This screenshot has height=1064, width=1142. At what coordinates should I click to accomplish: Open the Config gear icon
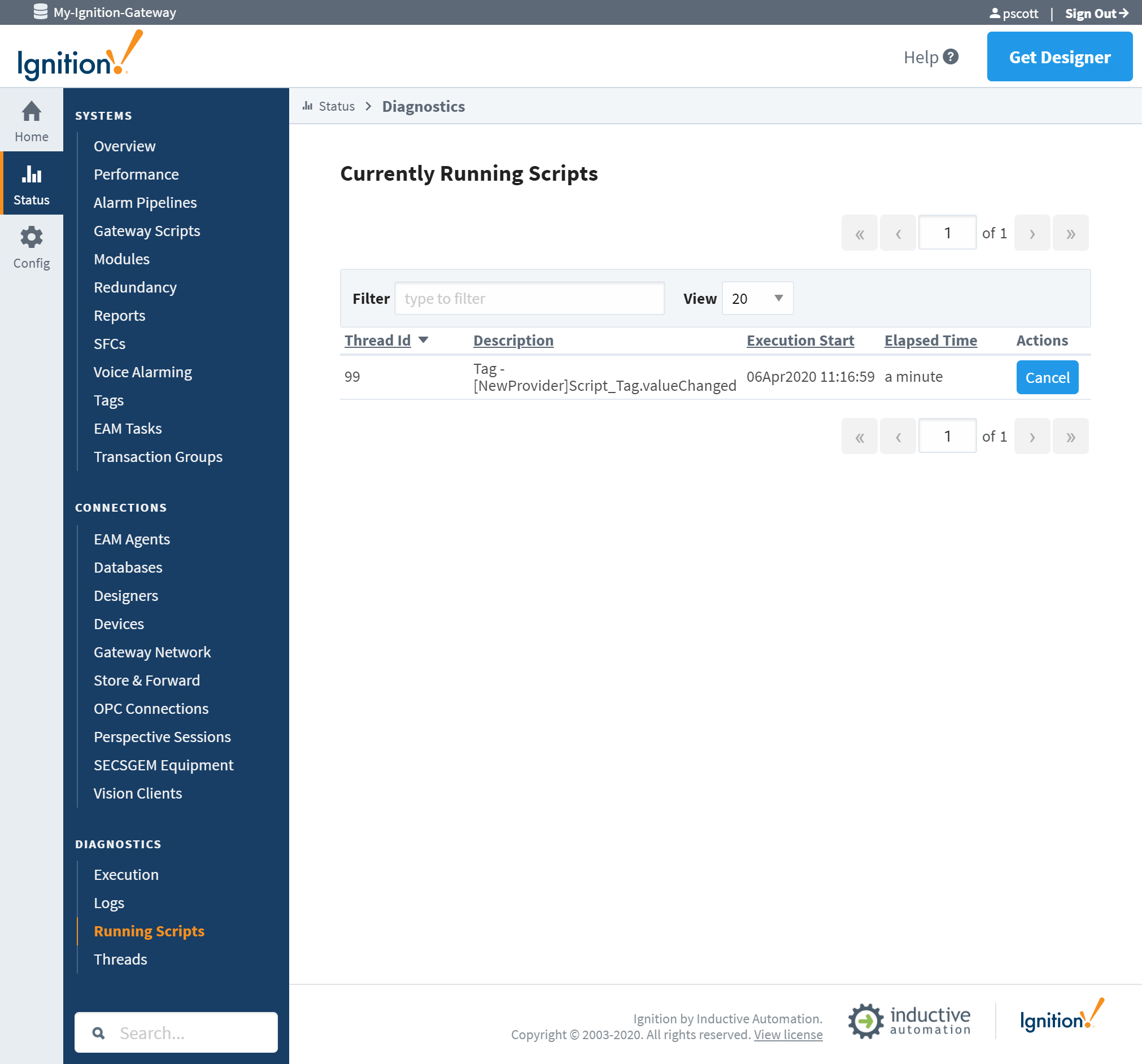[32, 238]
